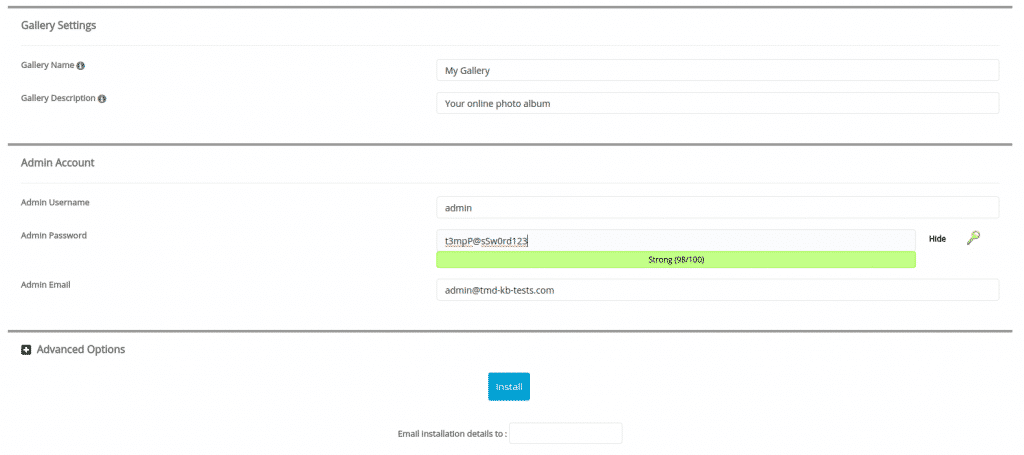Click the Gallery Name info icon

(81, 66)
